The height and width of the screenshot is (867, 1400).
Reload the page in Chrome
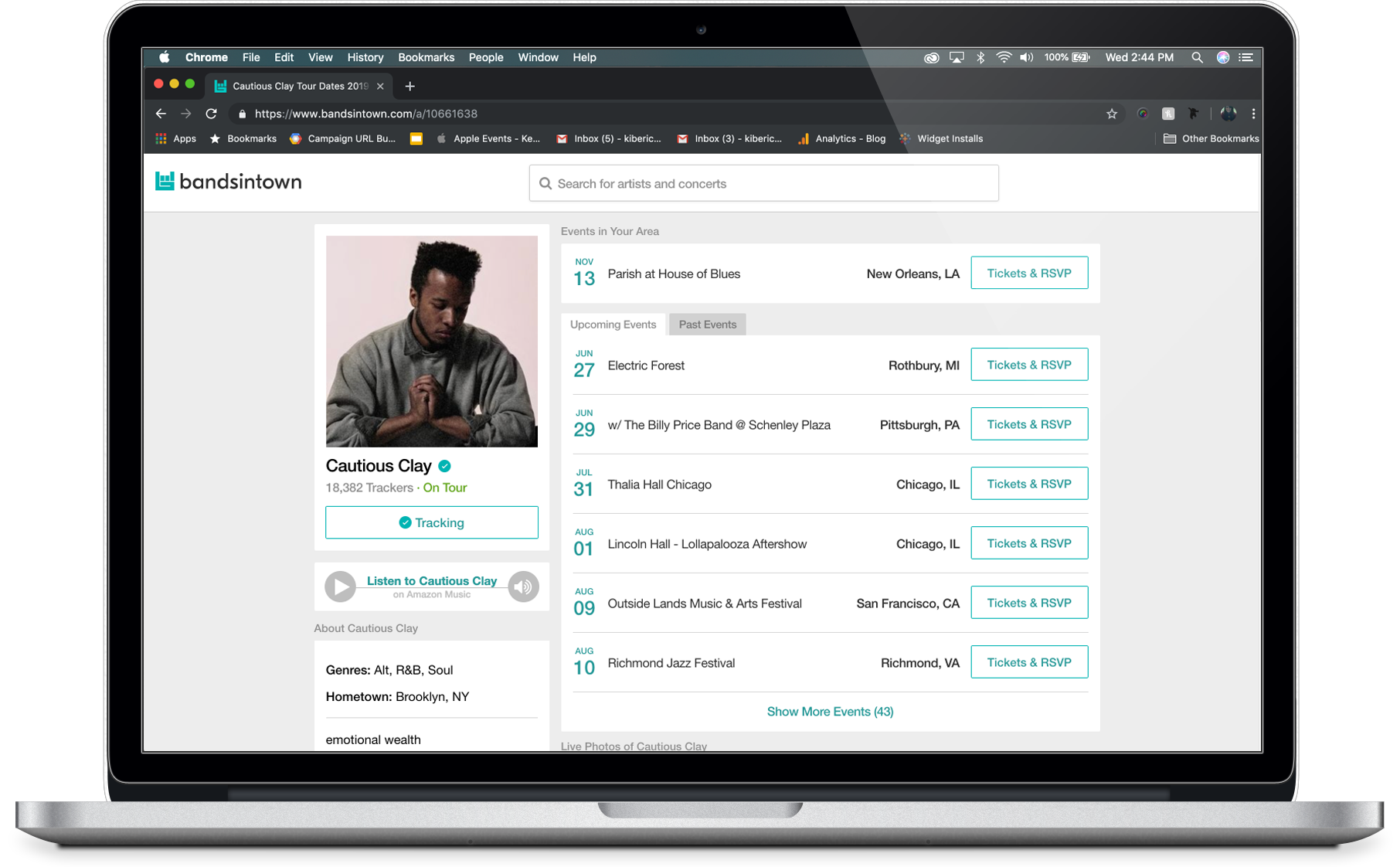click(211, 114)
